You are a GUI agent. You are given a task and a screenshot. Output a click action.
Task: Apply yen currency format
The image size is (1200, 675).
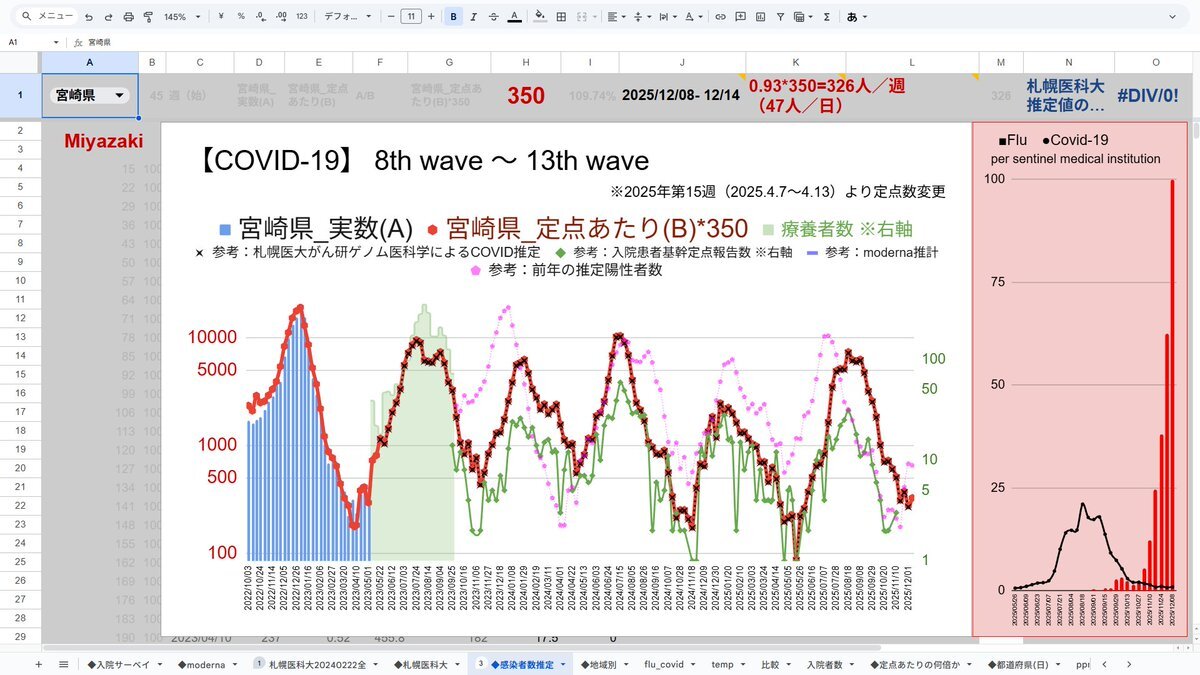coord(222,17)
